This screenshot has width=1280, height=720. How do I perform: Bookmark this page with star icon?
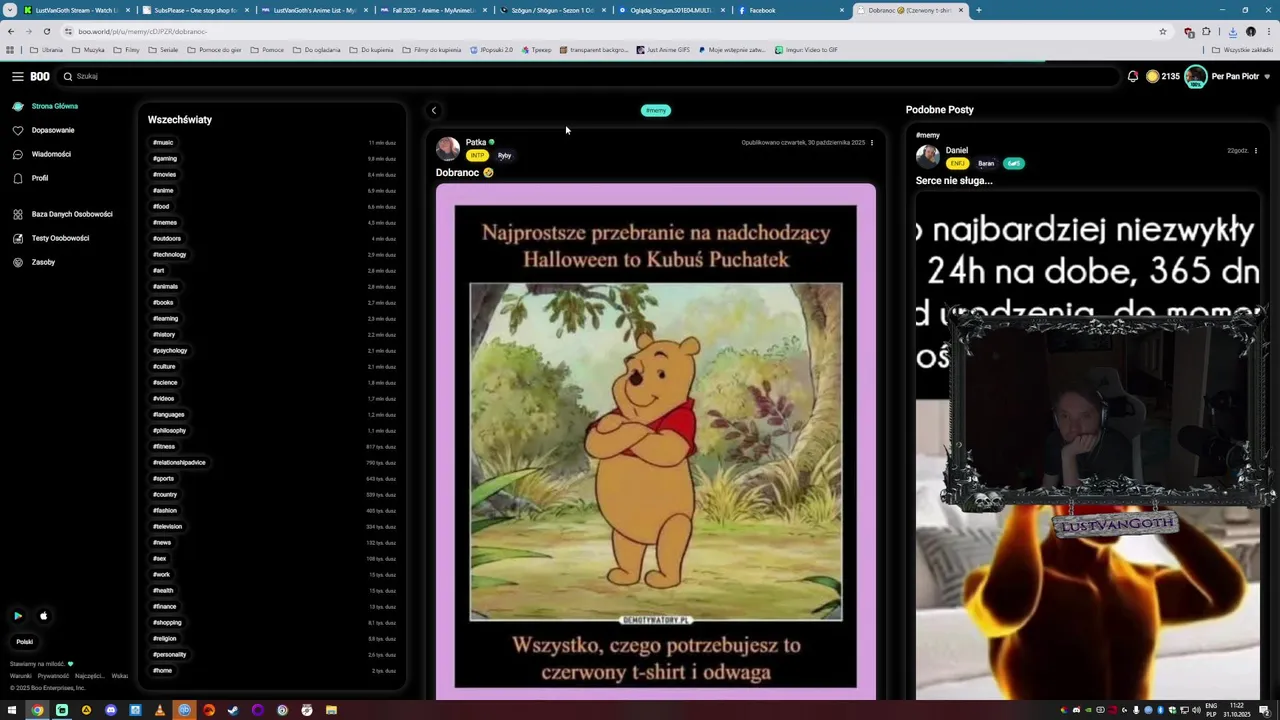point(1162,31)
